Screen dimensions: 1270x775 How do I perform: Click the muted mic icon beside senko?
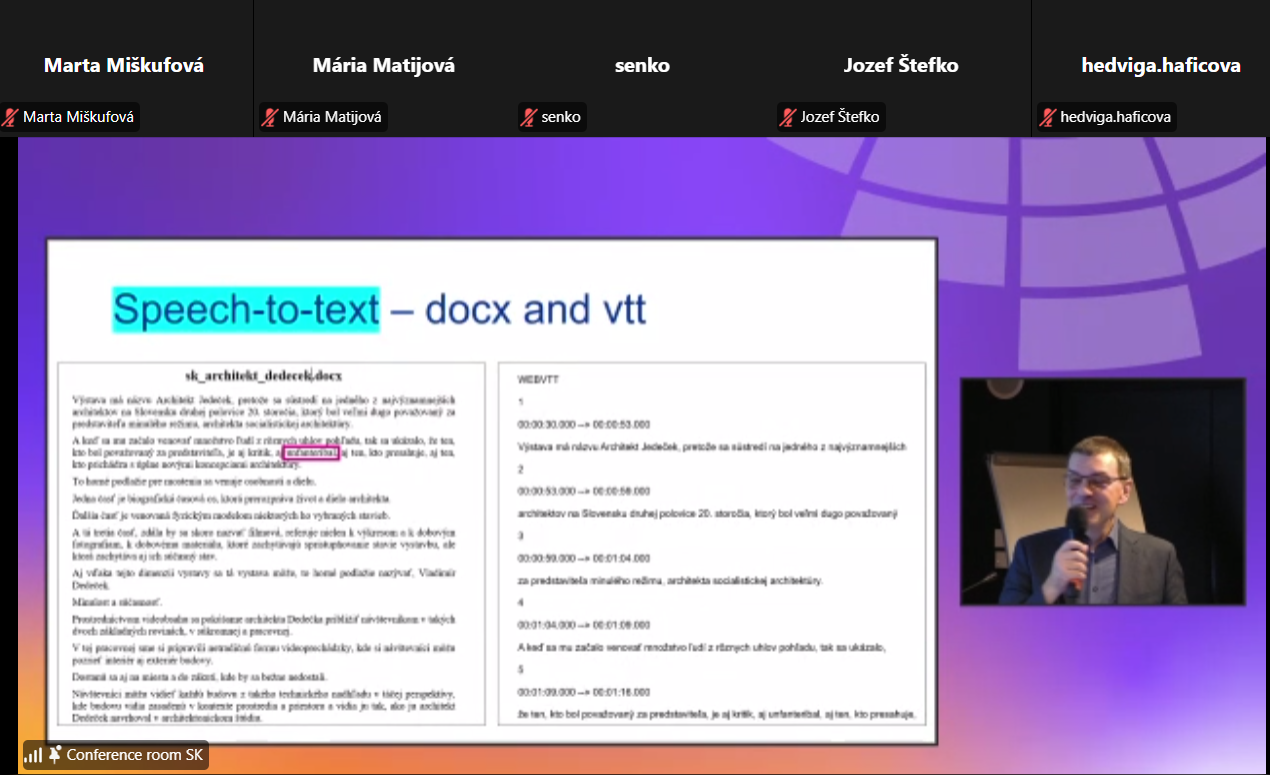coord(529,117)
